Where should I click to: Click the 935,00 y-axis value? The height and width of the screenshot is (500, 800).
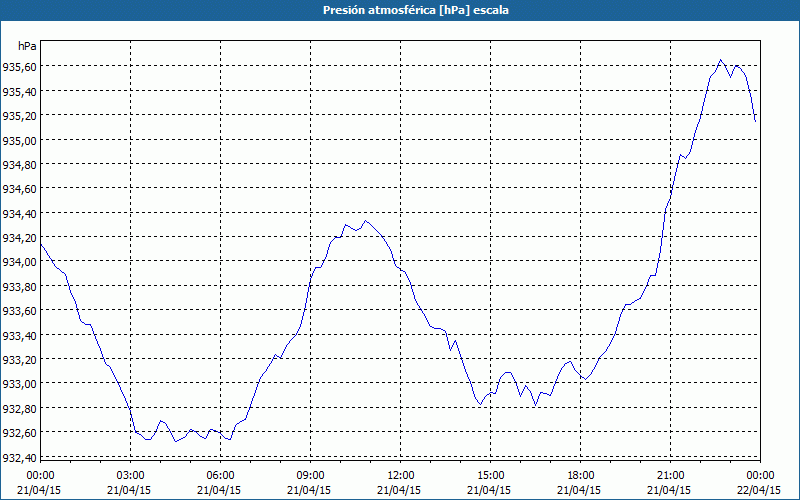19,140
